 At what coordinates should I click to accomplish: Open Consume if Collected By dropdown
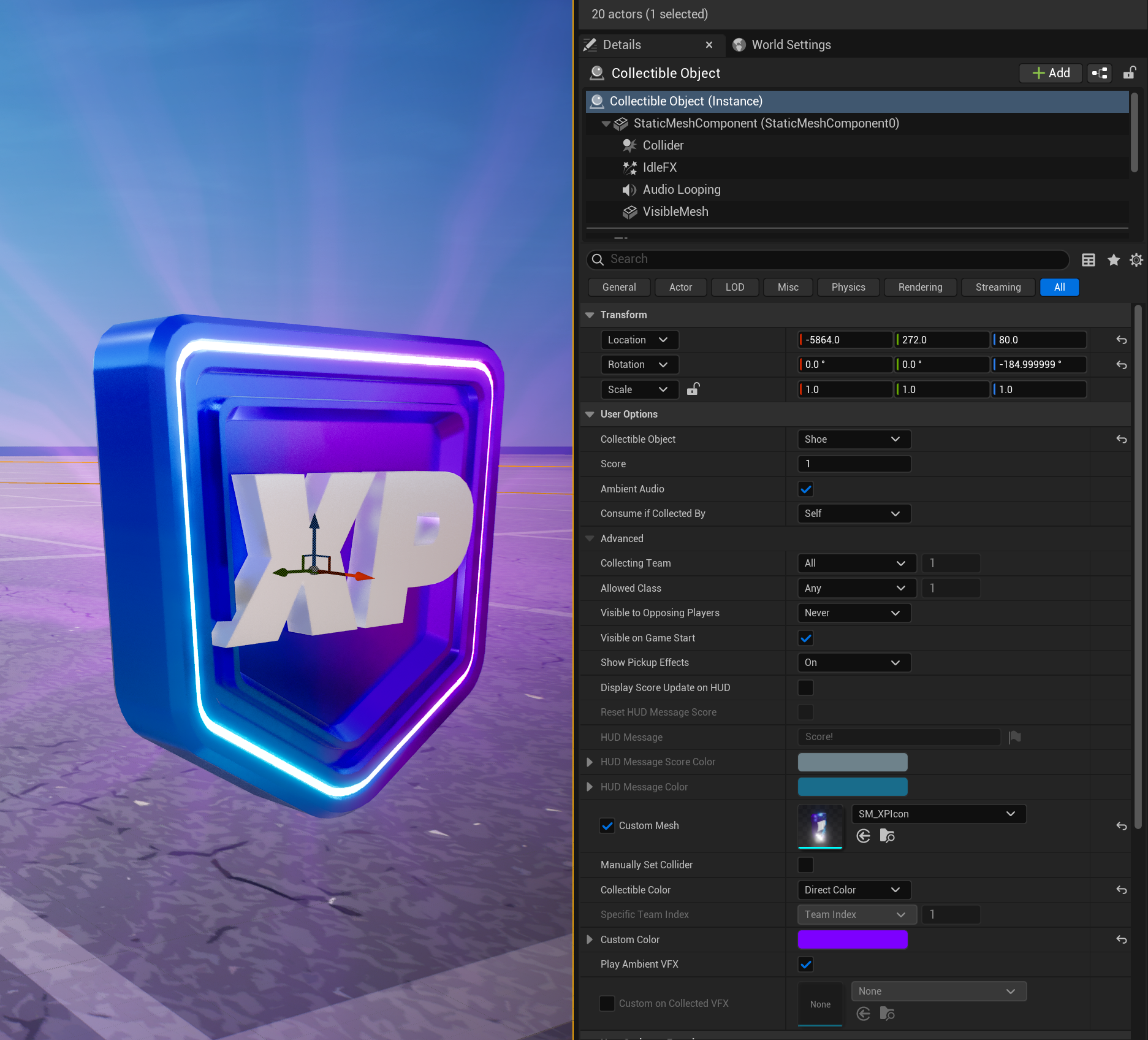pos(854,513)
